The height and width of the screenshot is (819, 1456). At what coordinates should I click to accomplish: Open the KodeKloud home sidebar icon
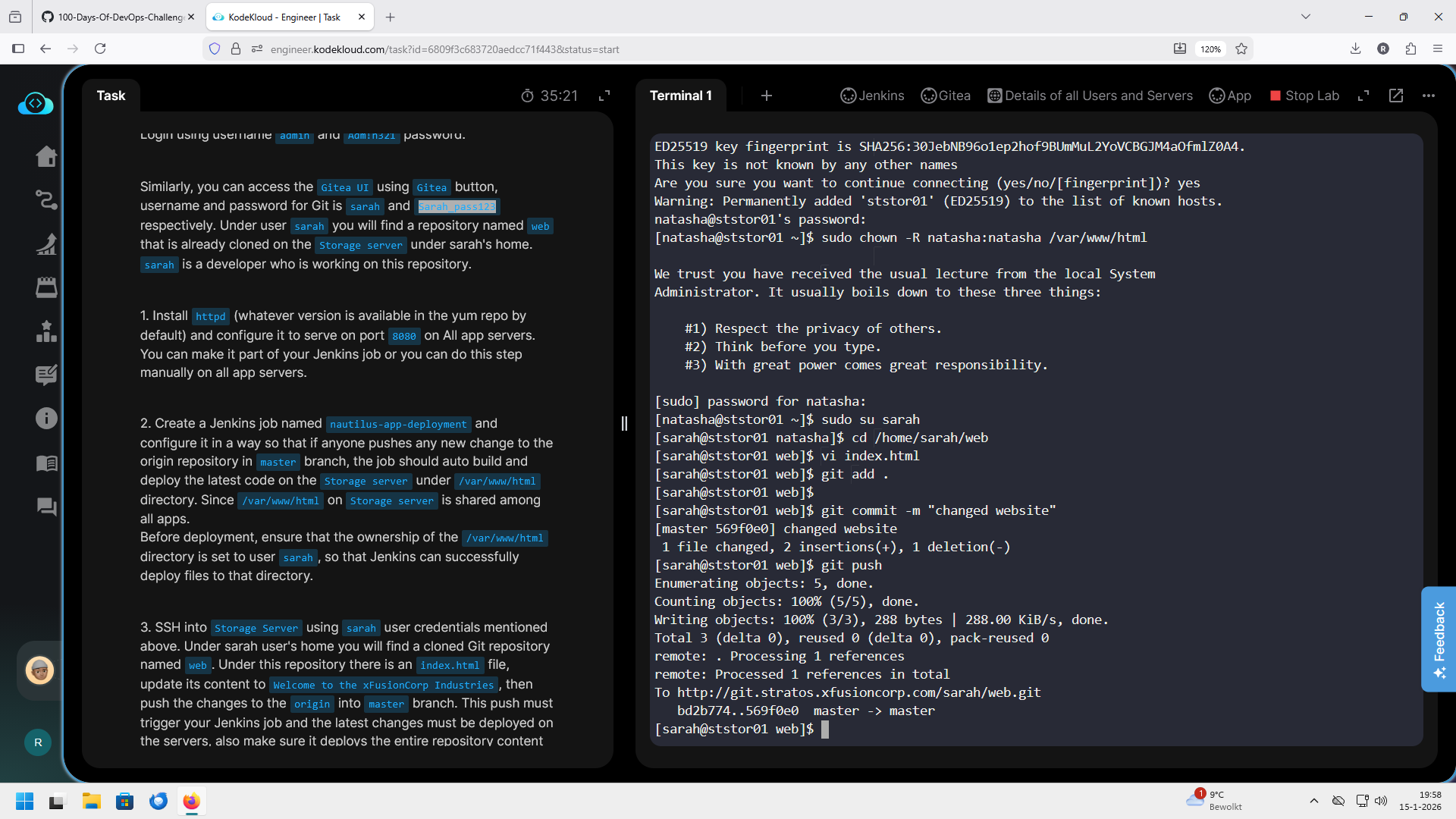[x=46, y=156]
